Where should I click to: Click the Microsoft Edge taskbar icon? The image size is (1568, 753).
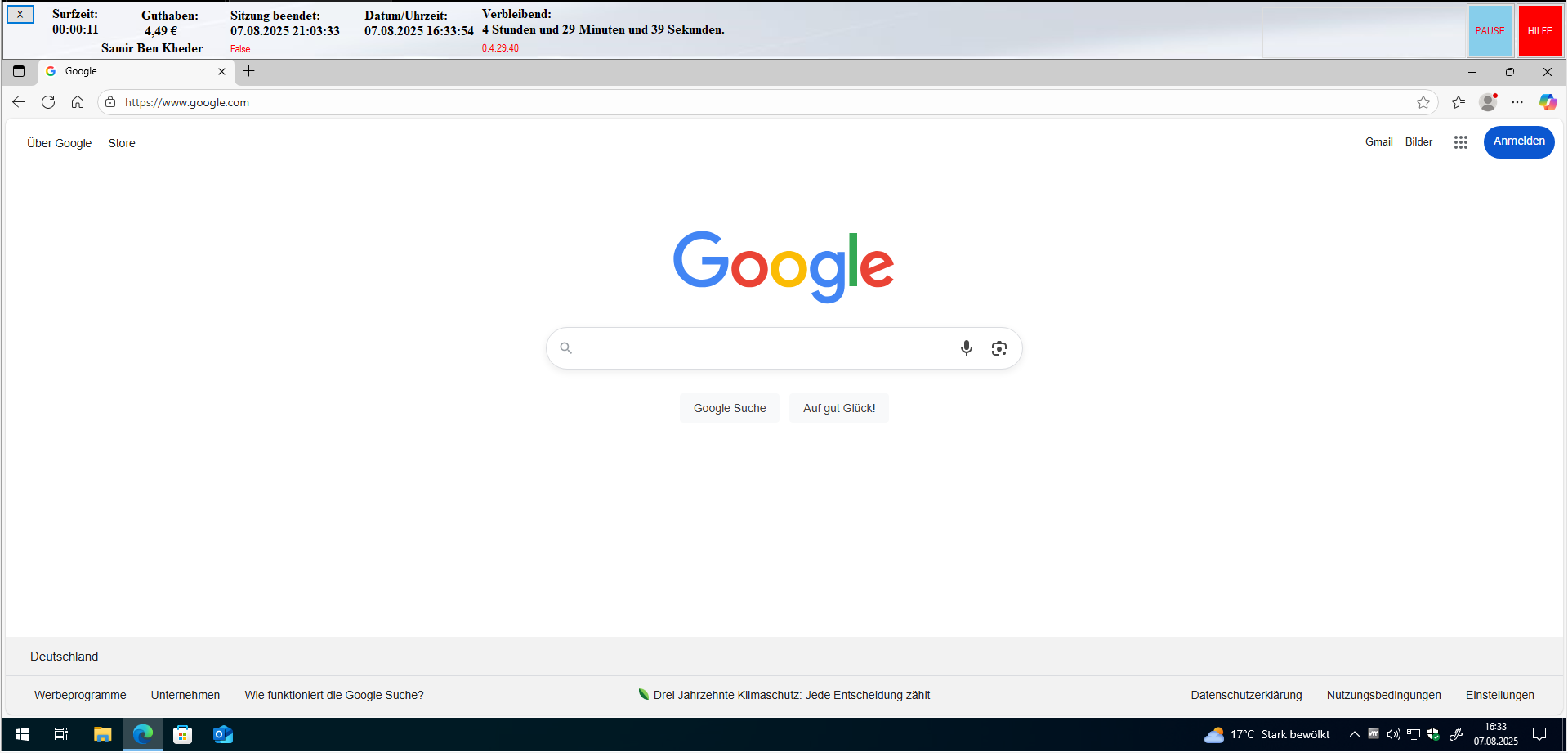tap(143, 734)
